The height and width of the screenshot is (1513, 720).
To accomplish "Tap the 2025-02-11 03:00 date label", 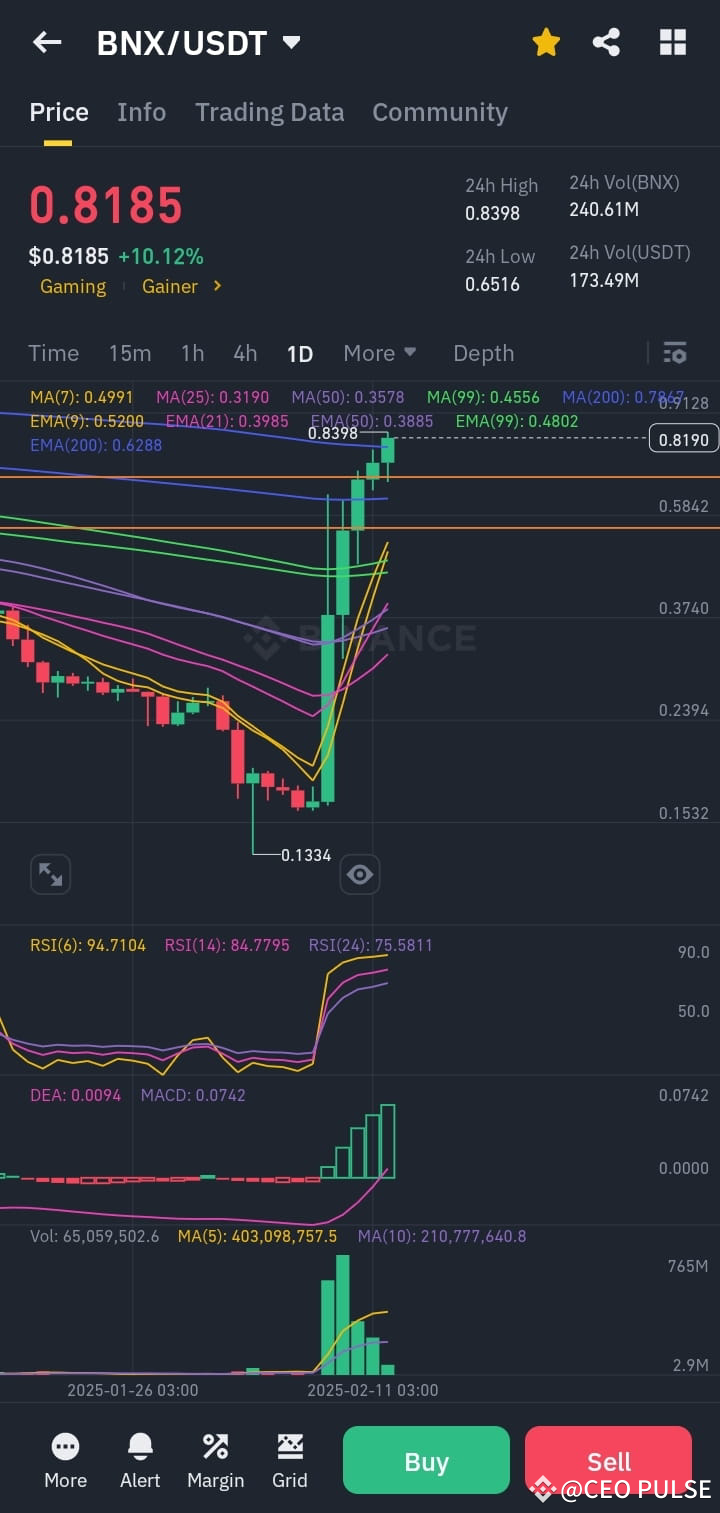I will tap(372, 1390).
